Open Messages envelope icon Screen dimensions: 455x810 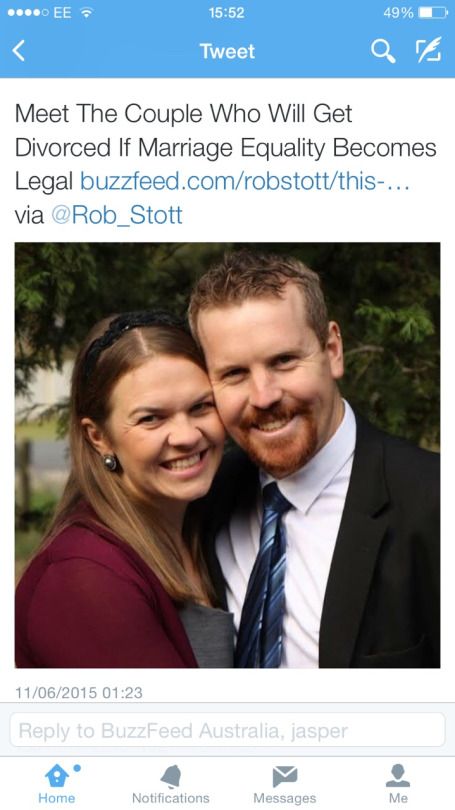[x=285, y=776]
